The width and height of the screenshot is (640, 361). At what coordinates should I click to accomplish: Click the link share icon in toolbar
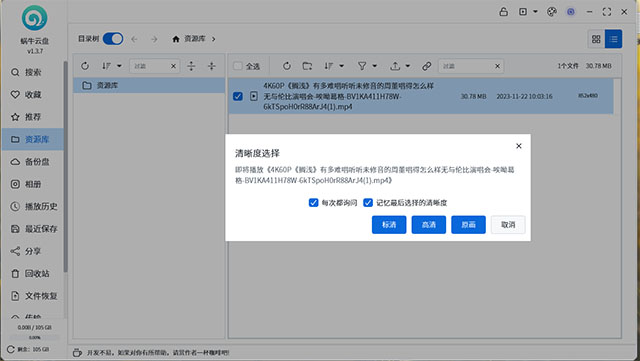pyautogui.click(x=427, y=66)
